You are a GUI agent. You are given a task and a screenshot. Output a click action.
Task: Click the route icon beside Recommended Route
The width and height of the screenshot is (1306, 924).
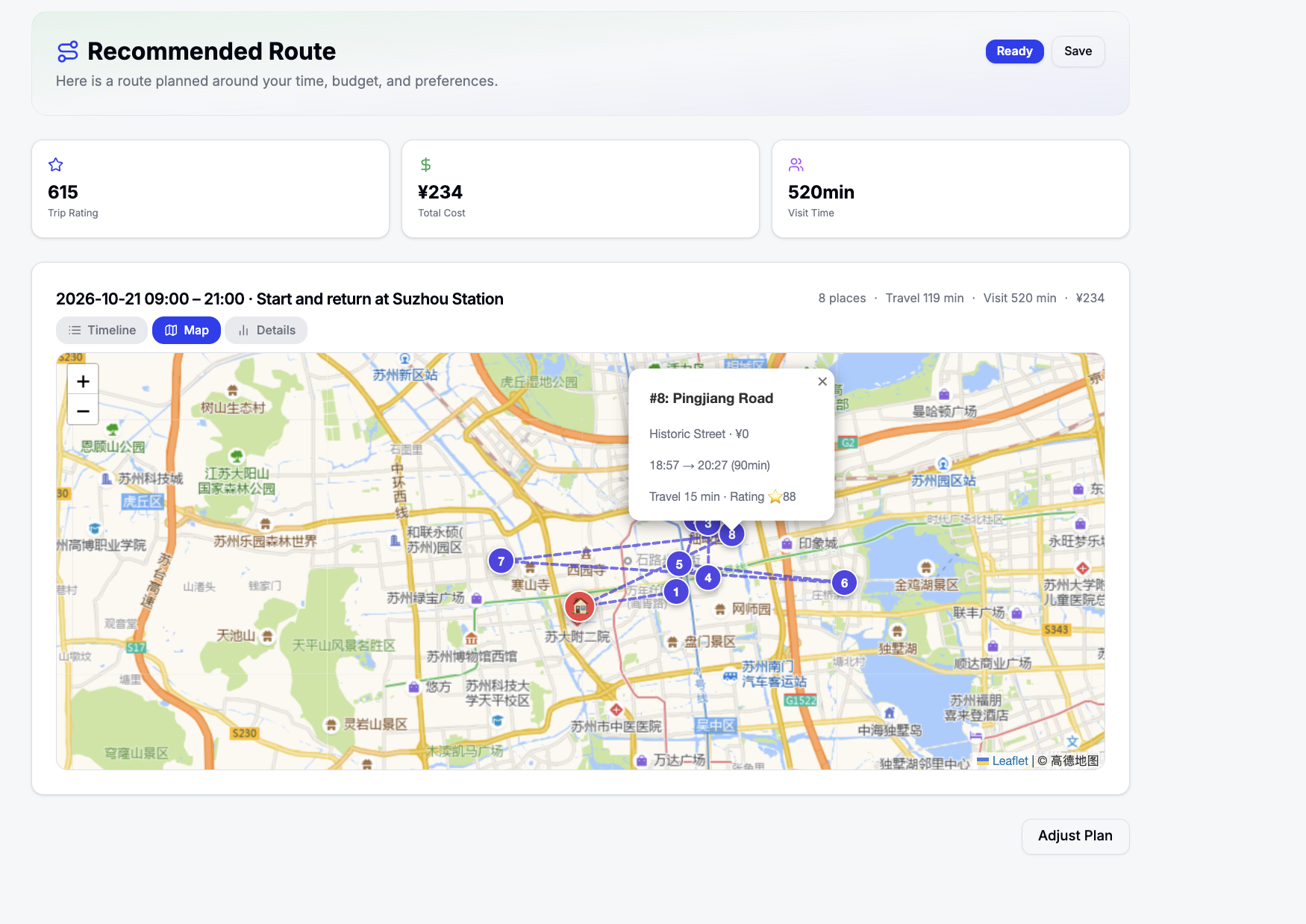click(x=68, y=51)
